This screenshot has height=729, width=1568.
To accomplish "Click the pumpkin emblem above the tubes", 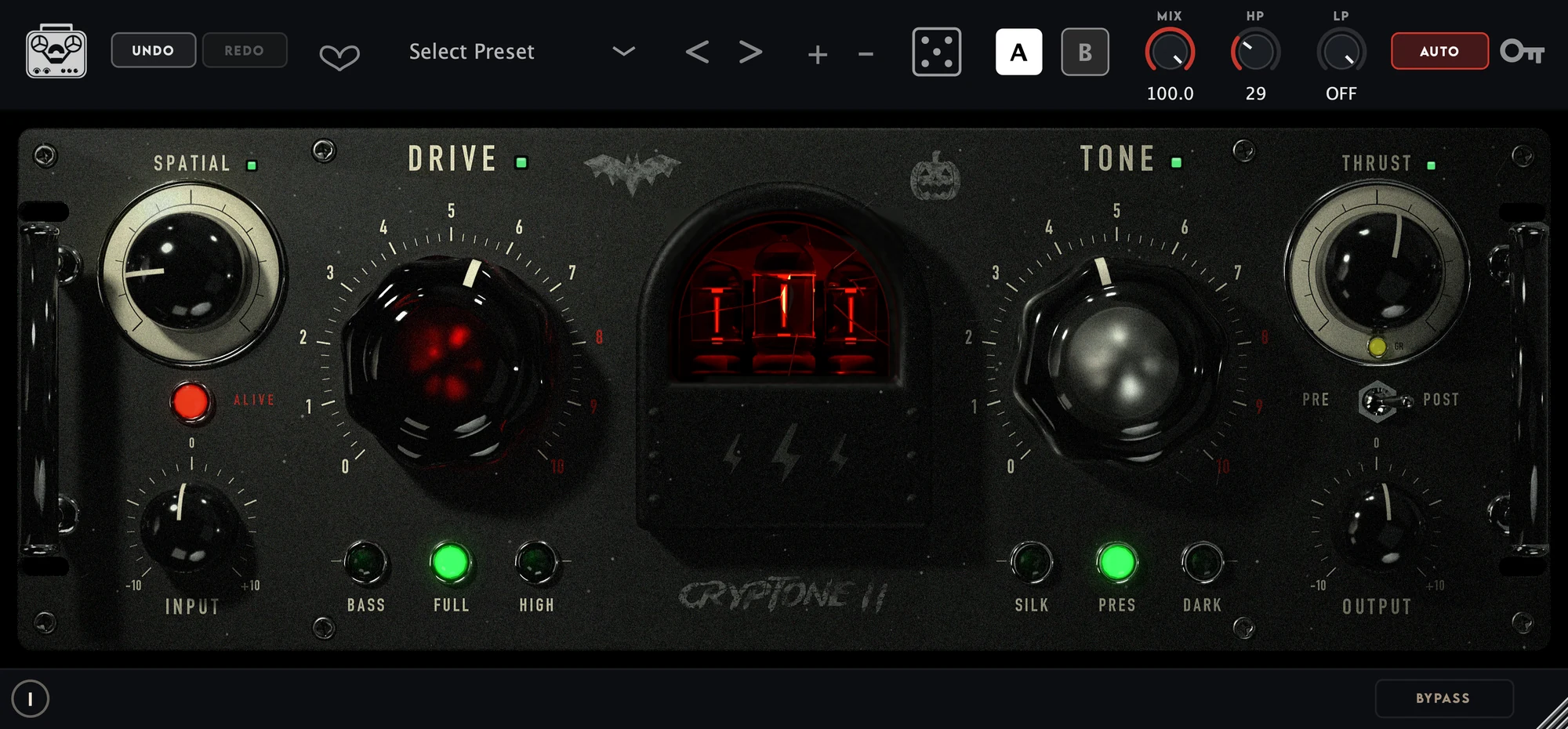I will coord(935,176).
